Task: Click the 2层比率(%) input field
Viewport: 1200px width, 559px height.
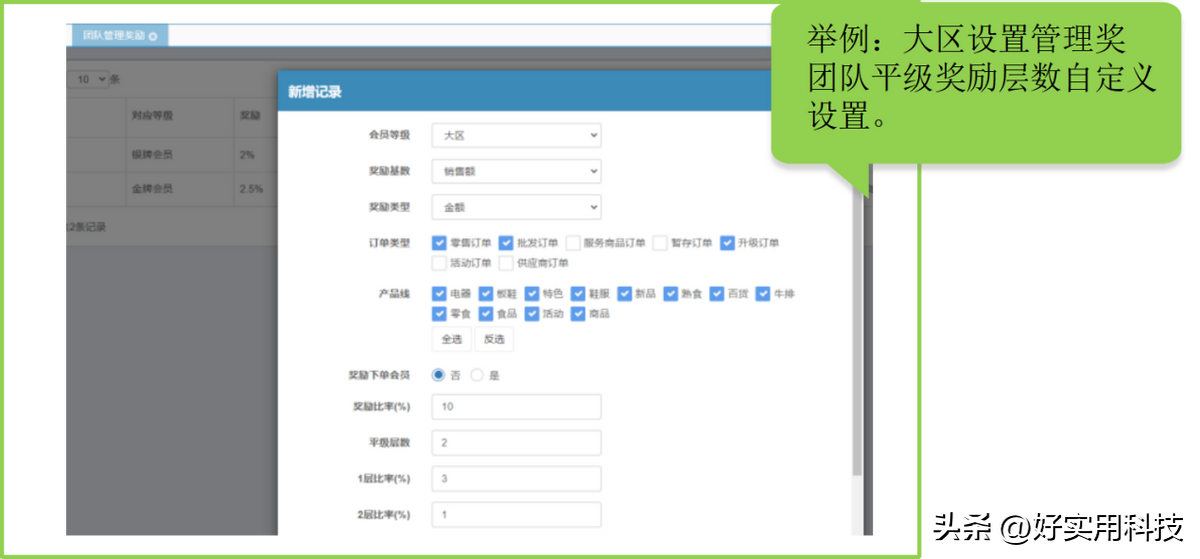Action: 516,514
